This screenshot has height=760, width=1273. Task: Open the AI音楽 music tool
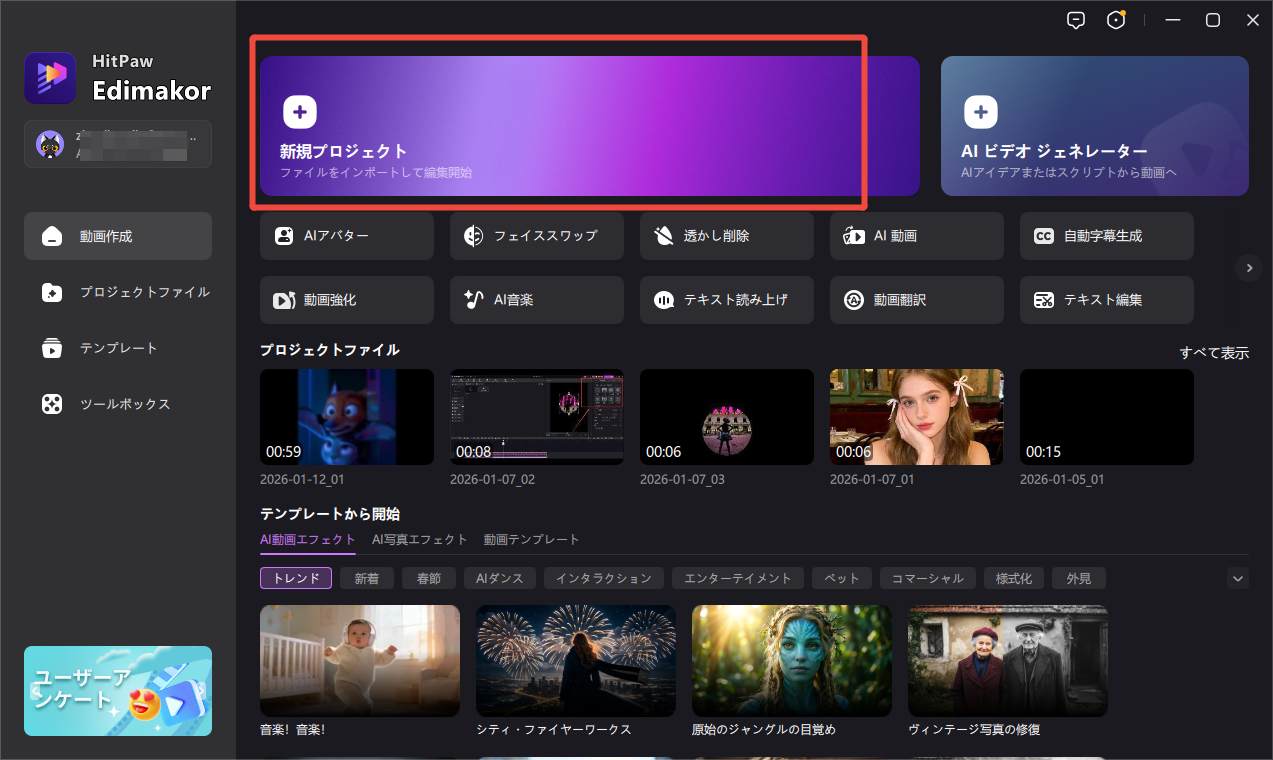pyautogui.click(x=536, y=299)
